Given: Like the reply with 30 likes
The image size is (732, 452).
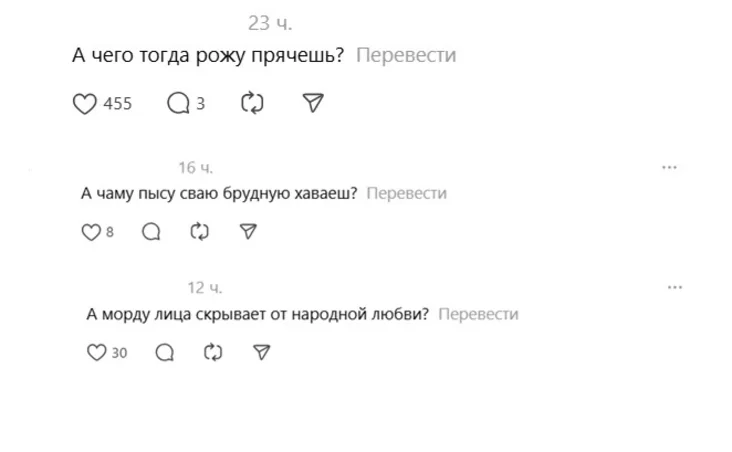Looking at the screenshot, I should click(x=97, y=352).
